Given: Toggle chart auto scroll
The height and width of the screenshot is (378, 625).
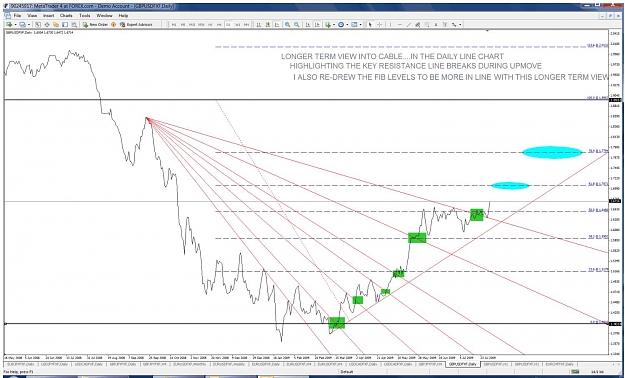Looking at the screenshot, I should coord(308,24).
